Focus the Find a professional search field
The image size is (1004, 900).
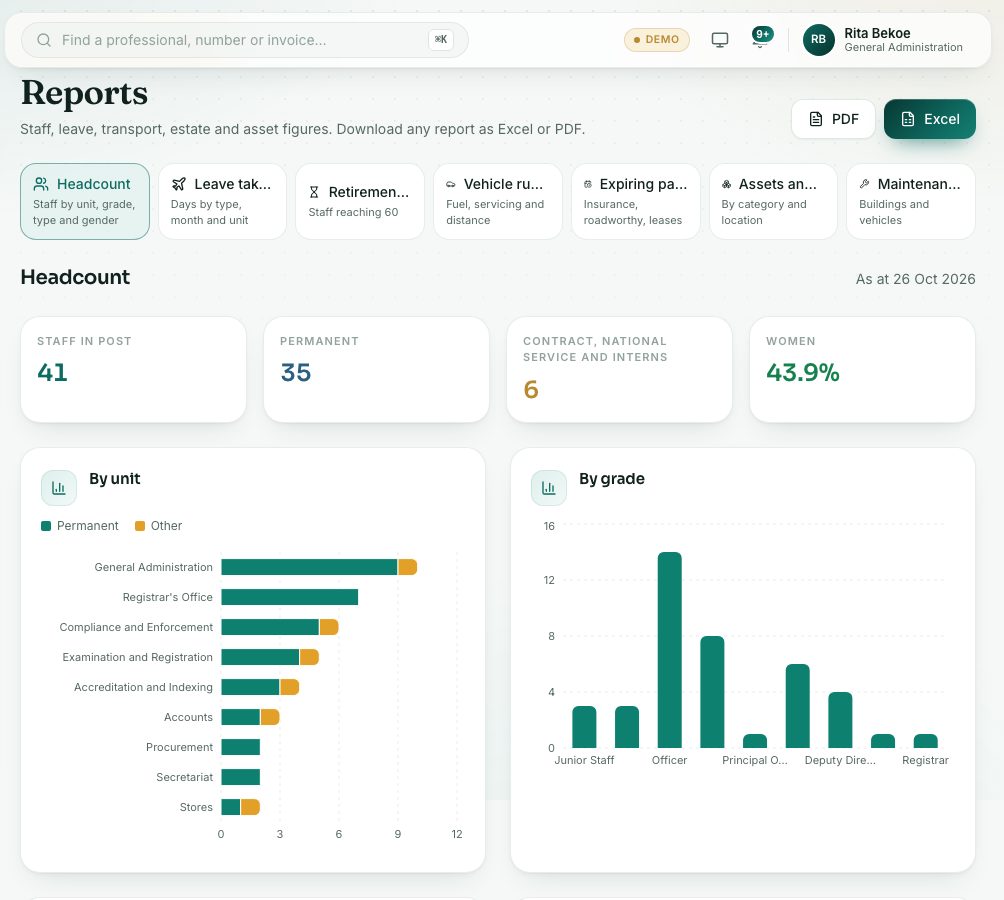pyautogui.click(x=245, y=40)
